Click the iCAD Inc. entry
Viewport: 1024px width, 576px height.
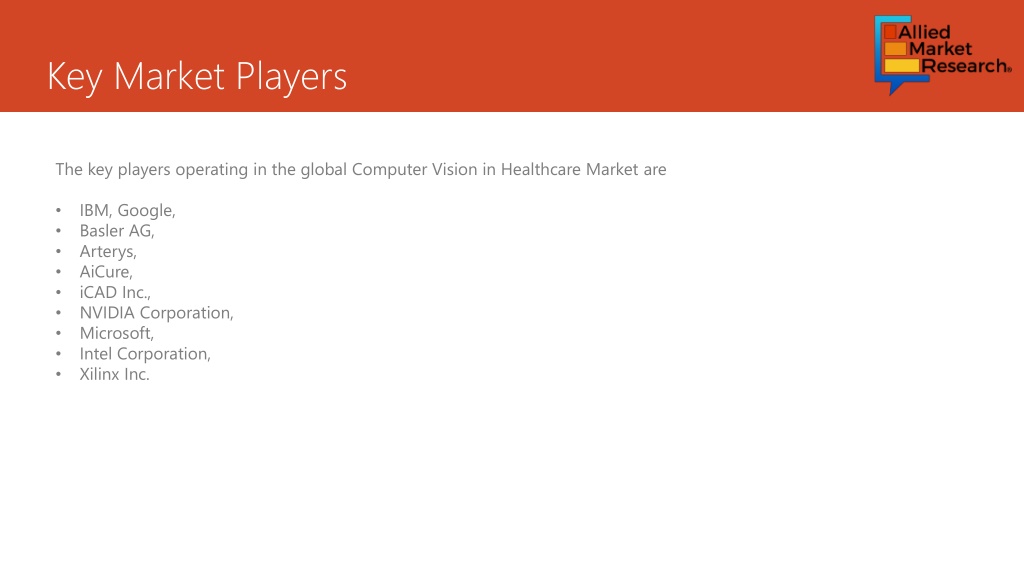115,292
